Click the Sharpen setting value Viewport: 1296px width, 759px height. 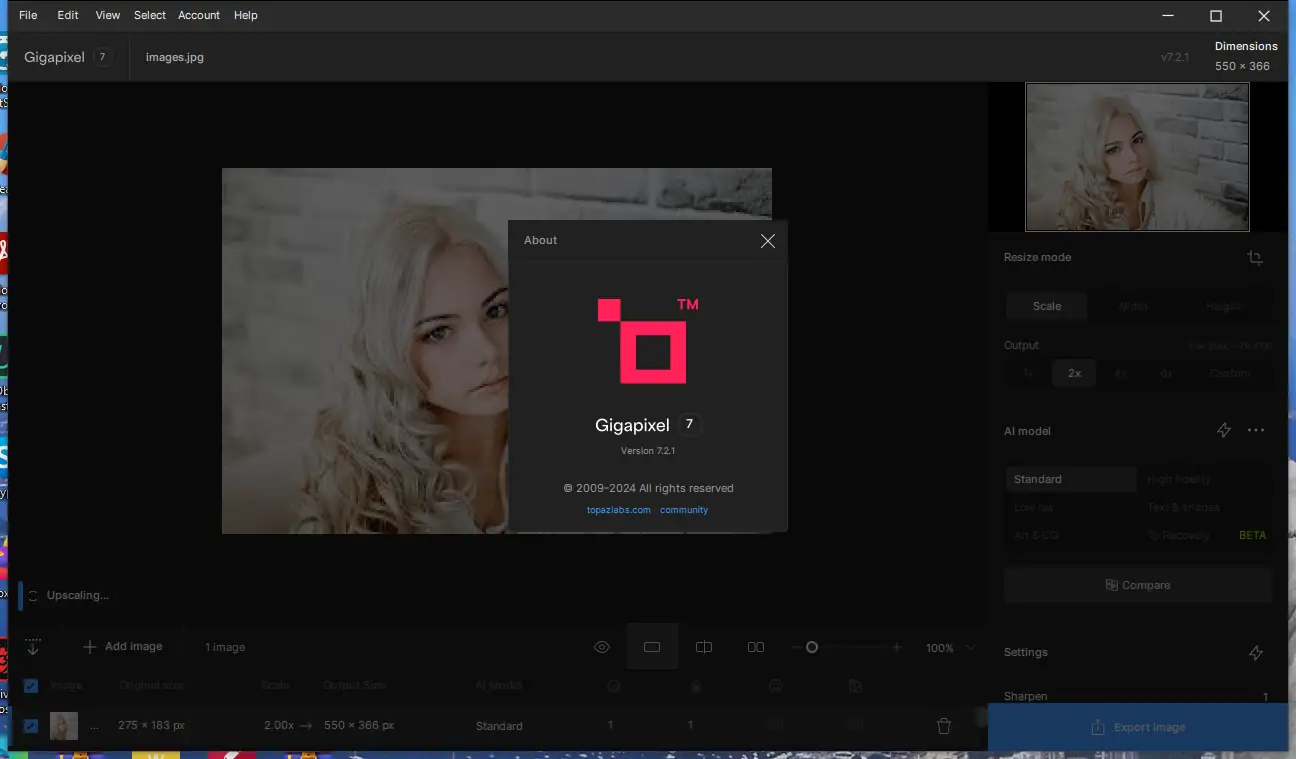pos(1265,697)
